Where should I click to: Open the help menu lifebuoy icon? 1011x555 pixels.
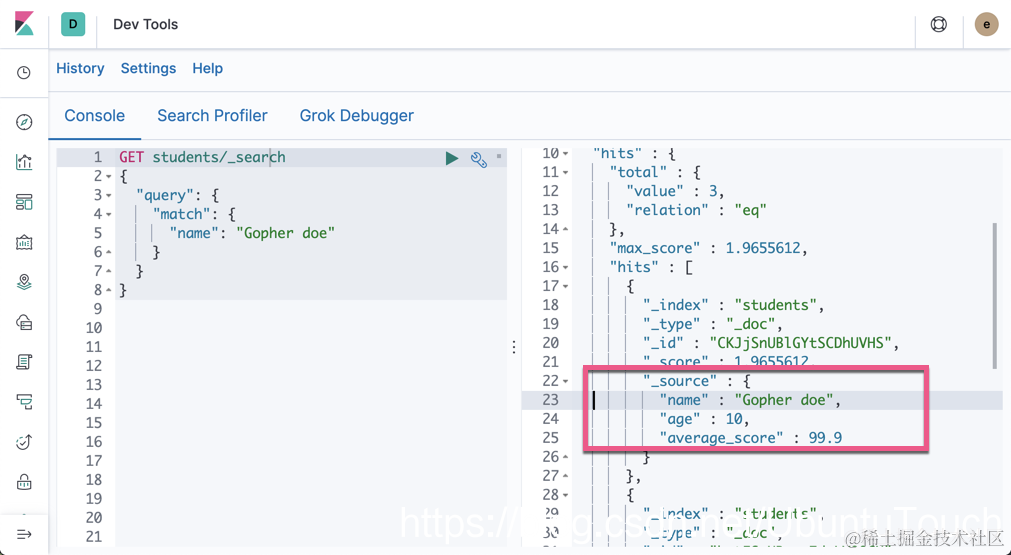pyautogui.click(x=939, y=24)
